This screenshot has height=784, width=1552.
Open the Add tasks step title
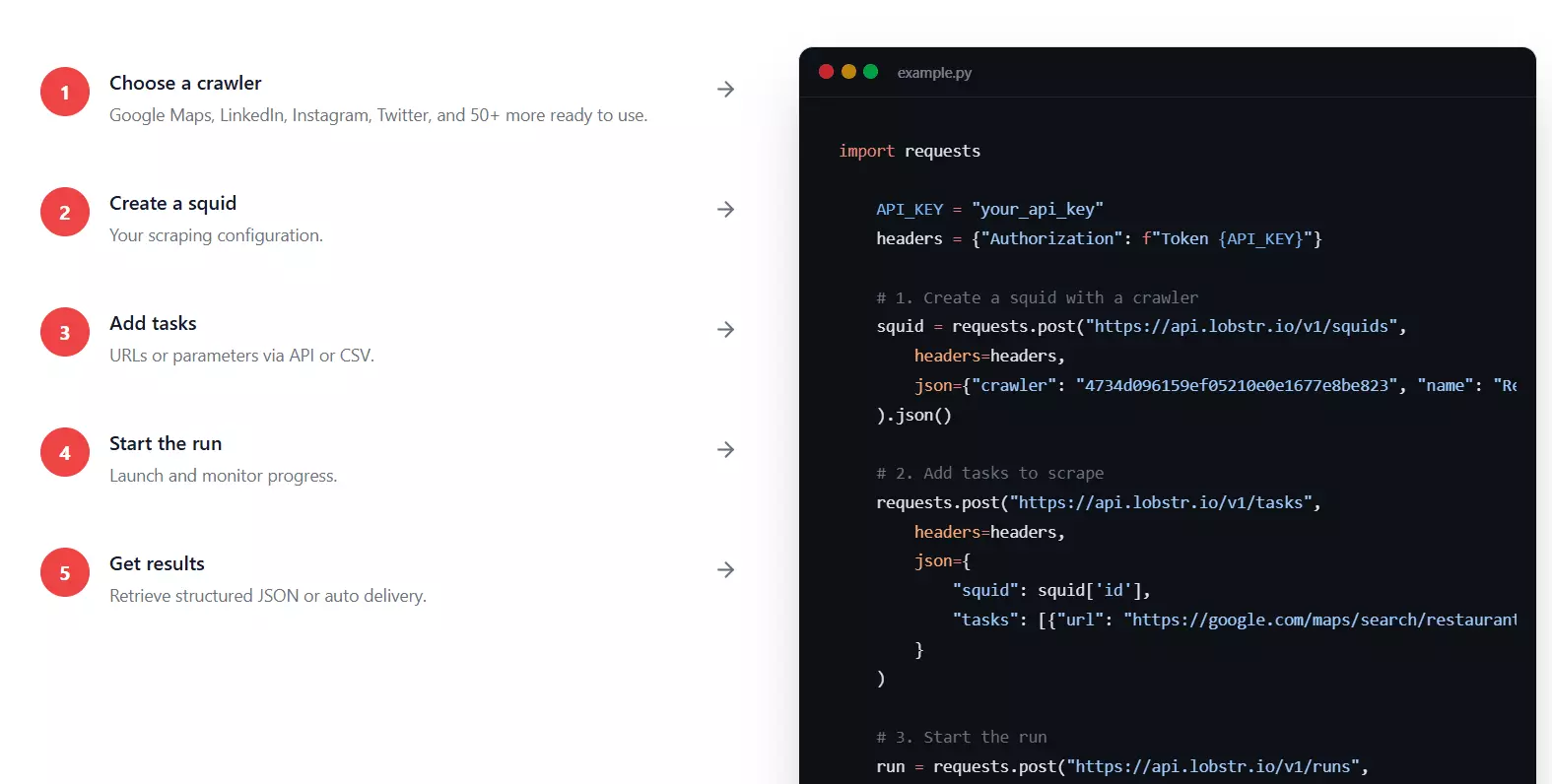(153, 324)
